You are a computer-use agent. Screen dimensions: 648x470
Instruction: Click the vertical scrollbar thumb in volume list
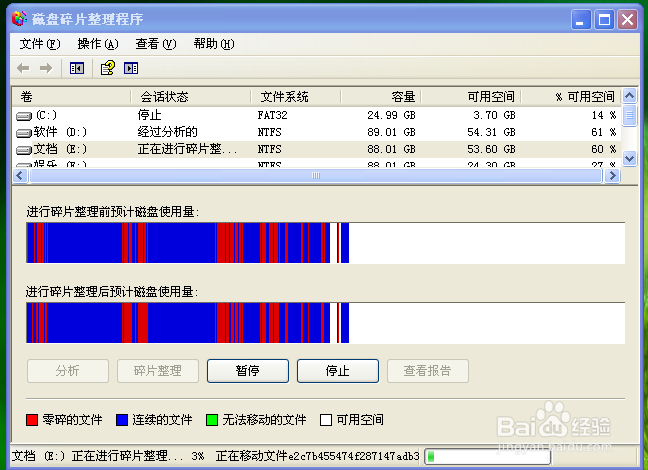point(629,115)
